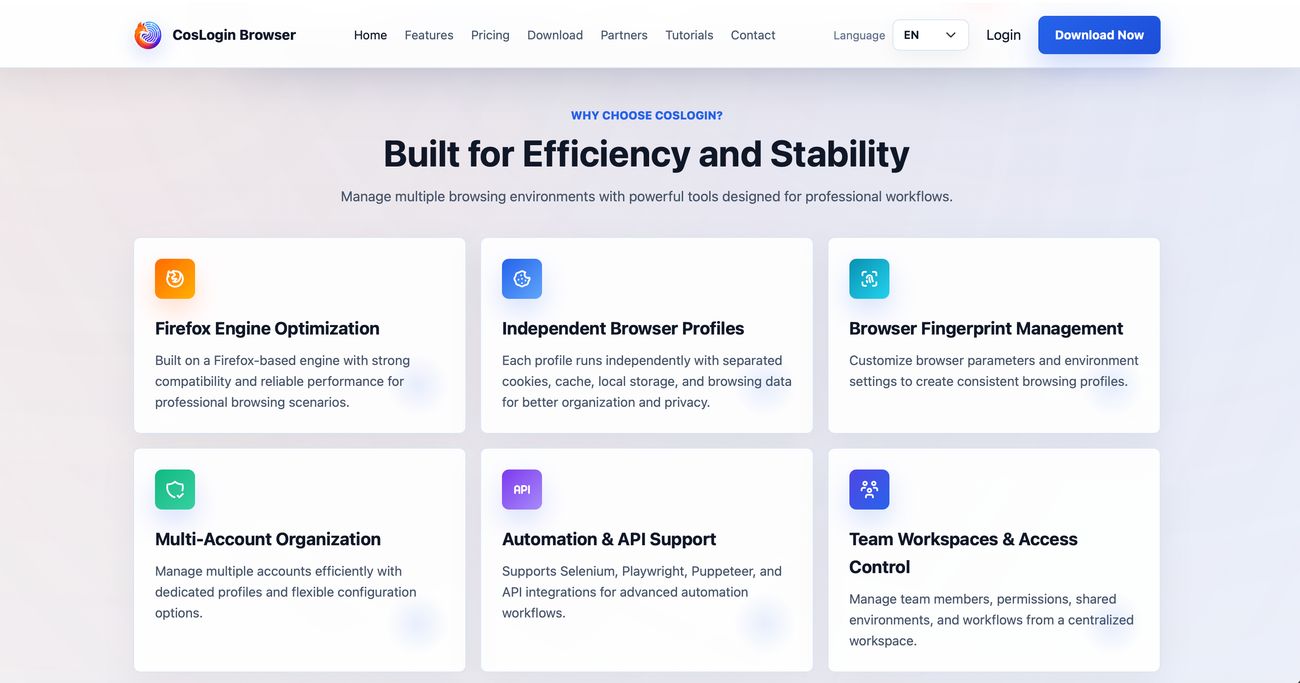This screenshot has width=1300, height=683.
Task: Click the 'Built on a Firefox-based engine' description
Action: pos(282,381)
